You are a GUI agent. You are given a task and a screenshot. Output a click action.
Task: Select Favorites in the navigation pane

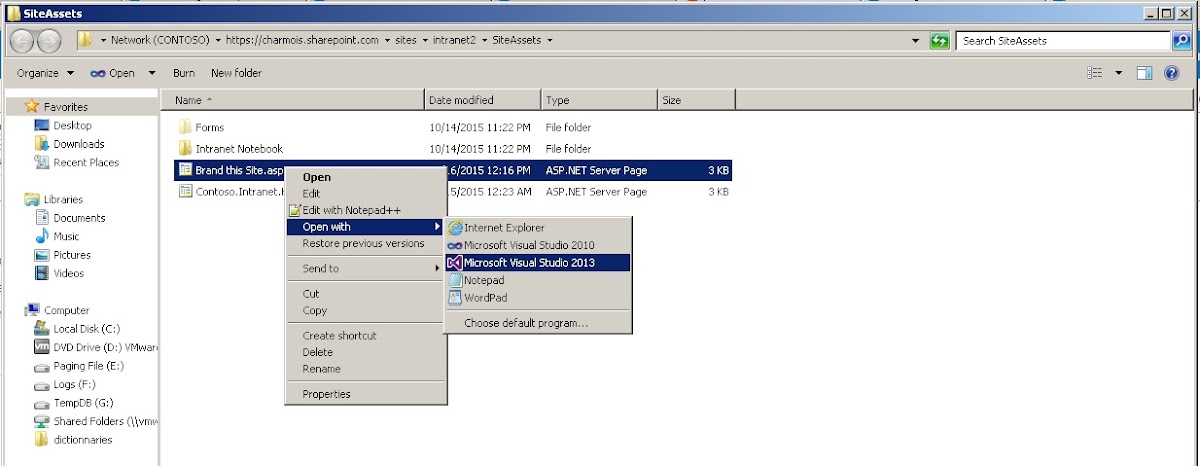pyautogui.click(x=66, y=107)
